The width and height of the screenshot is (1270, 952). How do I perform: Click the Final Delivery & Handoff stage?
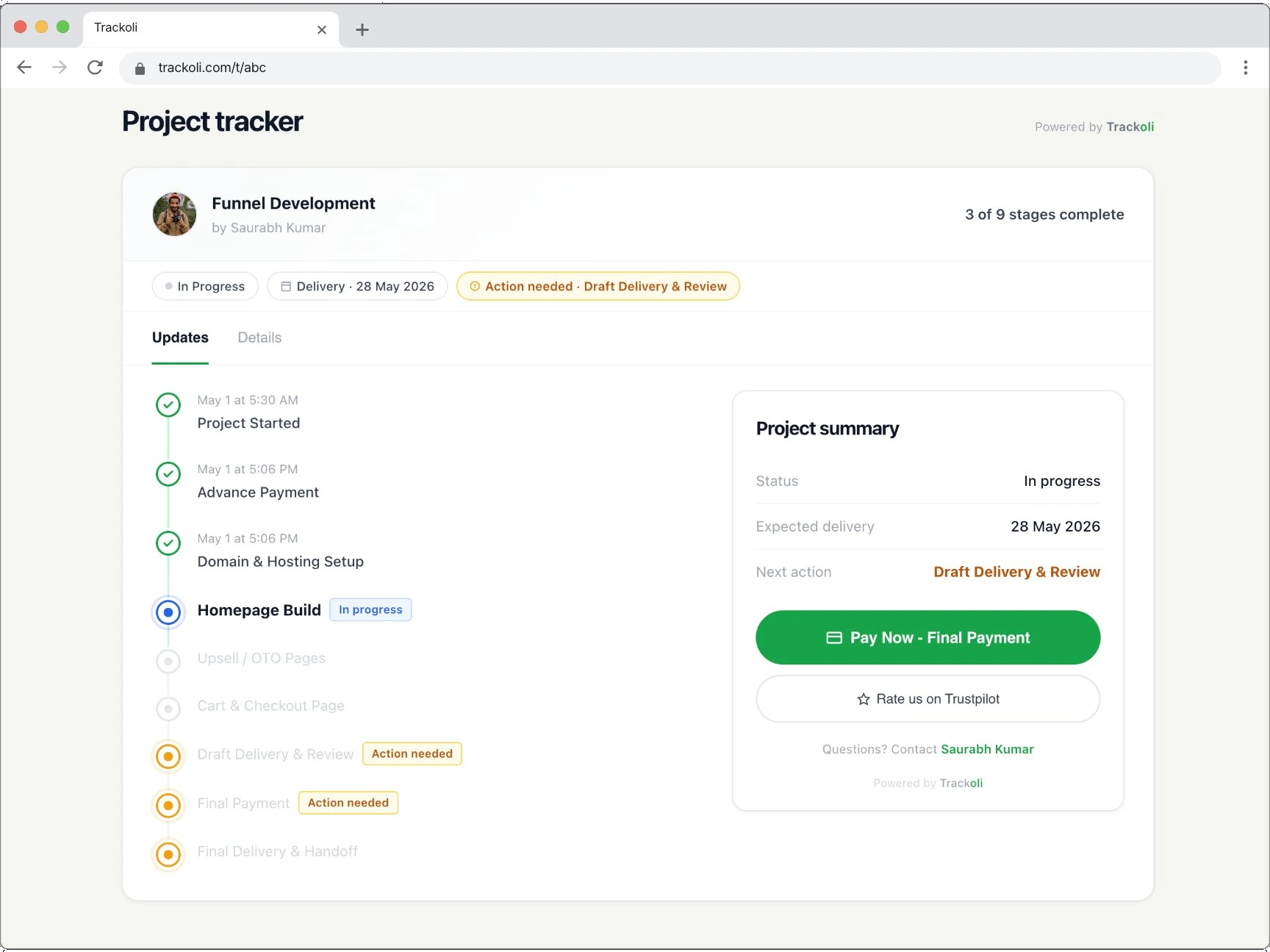[x=277, y=851]
